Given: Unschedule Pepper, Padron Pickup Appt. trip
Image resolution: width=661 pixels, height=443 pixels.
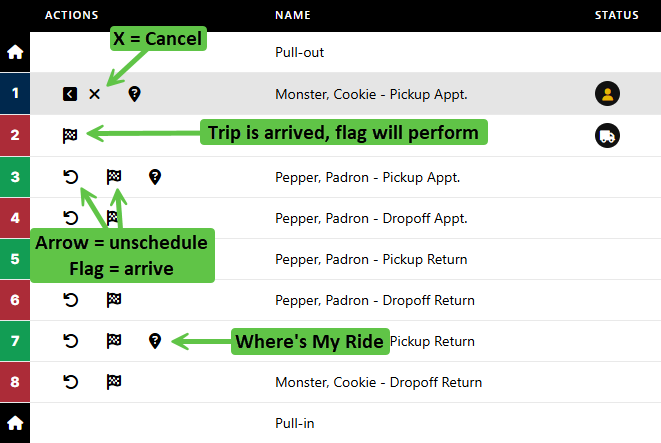Looking at the screenshot, I should [70, 177].
